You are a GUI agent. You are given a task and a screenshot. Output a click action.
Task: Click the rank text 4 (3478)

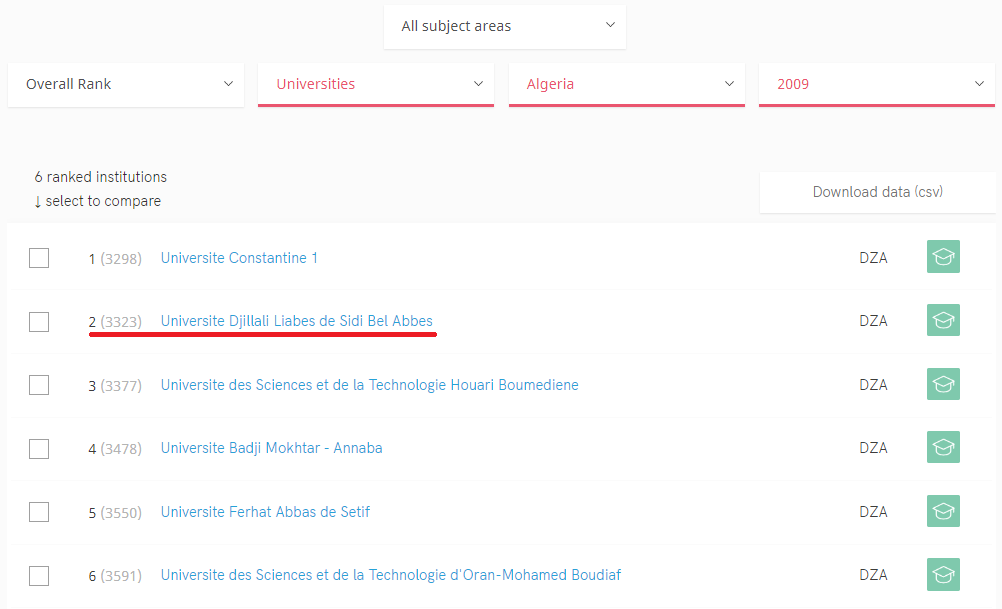coord(115,449)
